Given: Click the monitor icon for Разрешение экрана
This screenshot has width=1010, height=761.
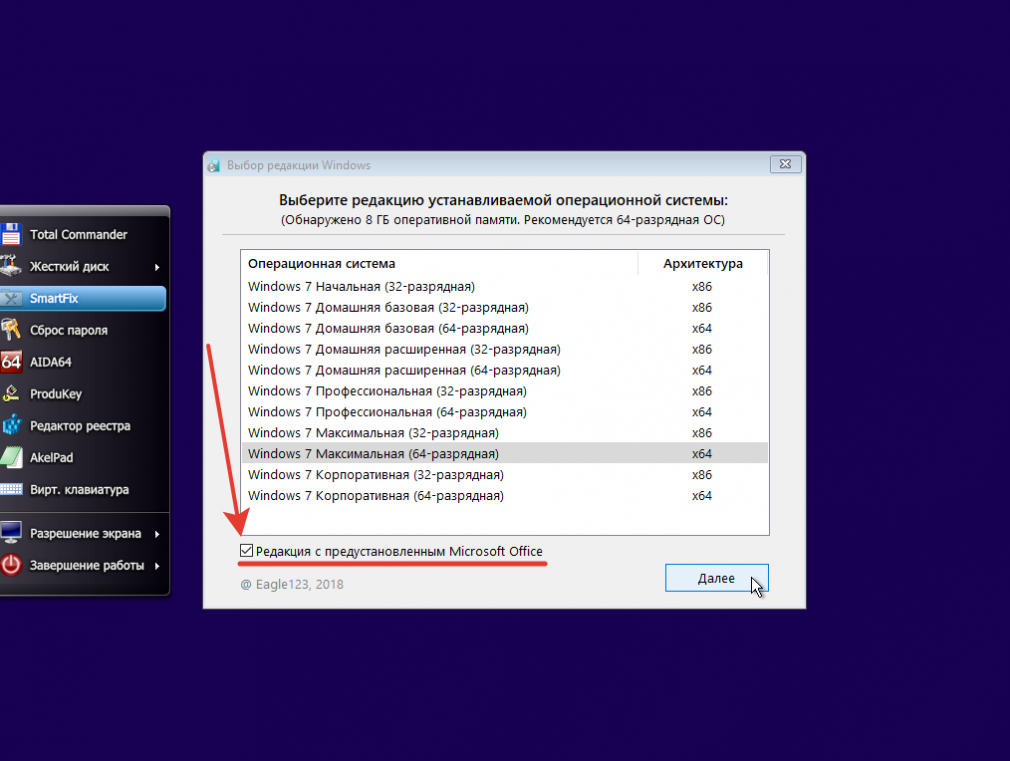Looking at the screenshot, I should click(11, 533).
